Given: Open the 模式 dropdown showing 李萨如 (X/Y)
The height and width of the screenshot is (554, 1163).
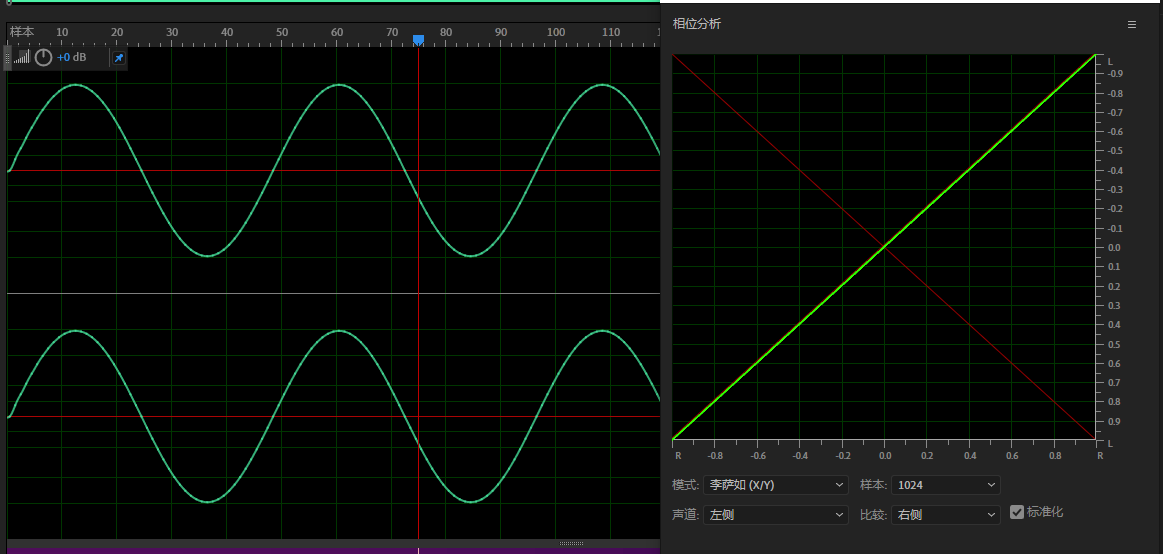Looking at the screenshot, I should [x=775, y=485].
